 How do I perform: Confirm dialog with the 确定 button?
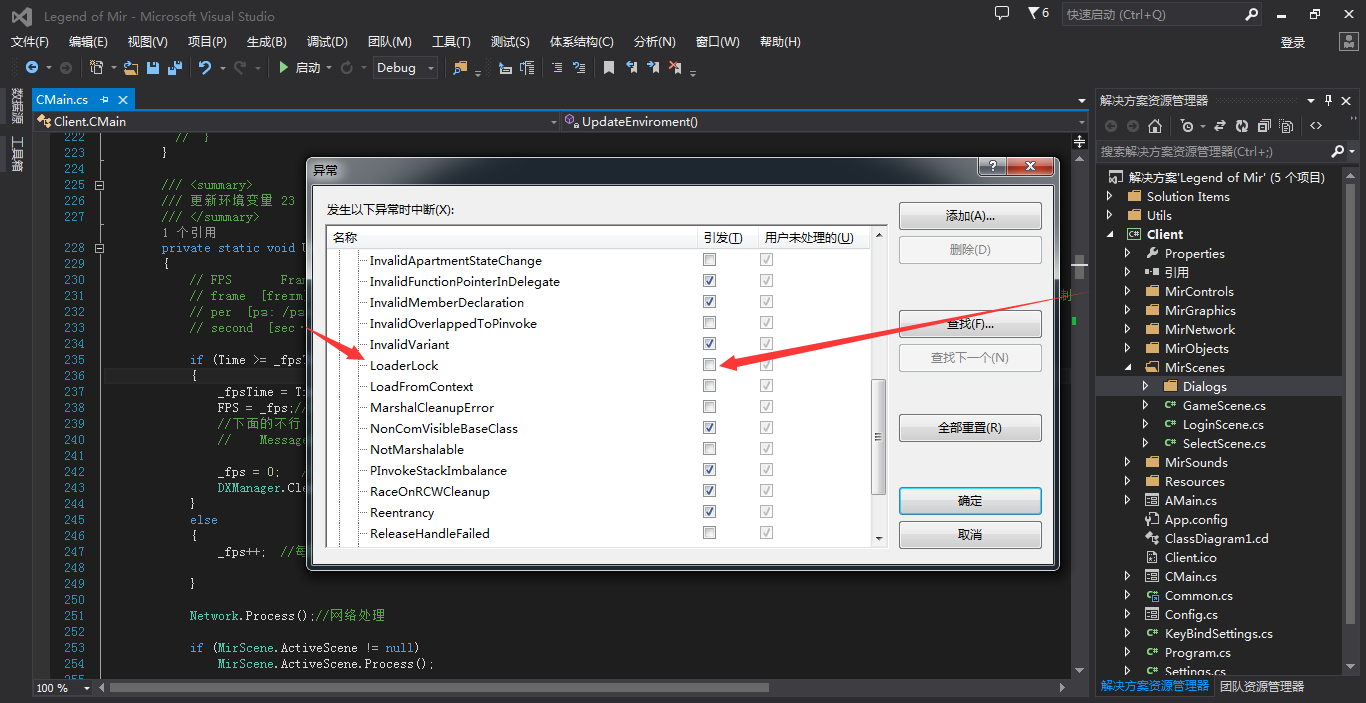pos(970,501)
